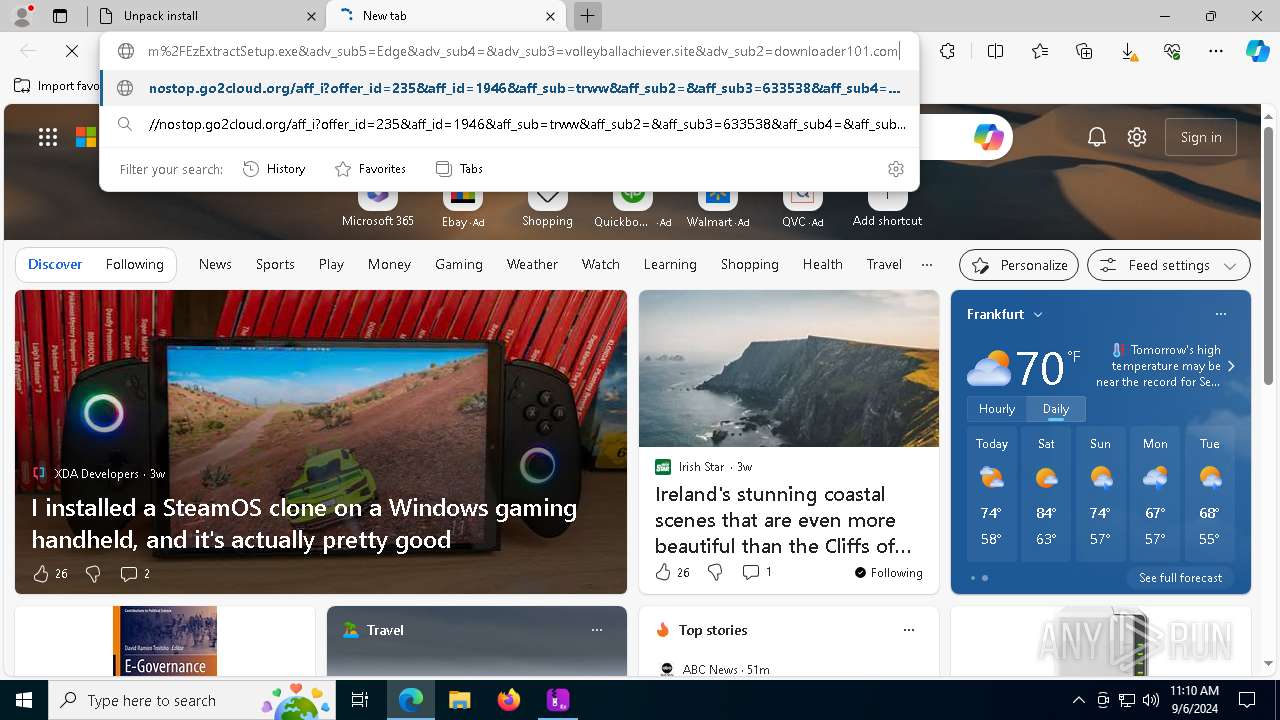Image resolution: width=1280 pixels, height=720 pixels.
Task: Toggle the Split screen icon
Action: 995,51
